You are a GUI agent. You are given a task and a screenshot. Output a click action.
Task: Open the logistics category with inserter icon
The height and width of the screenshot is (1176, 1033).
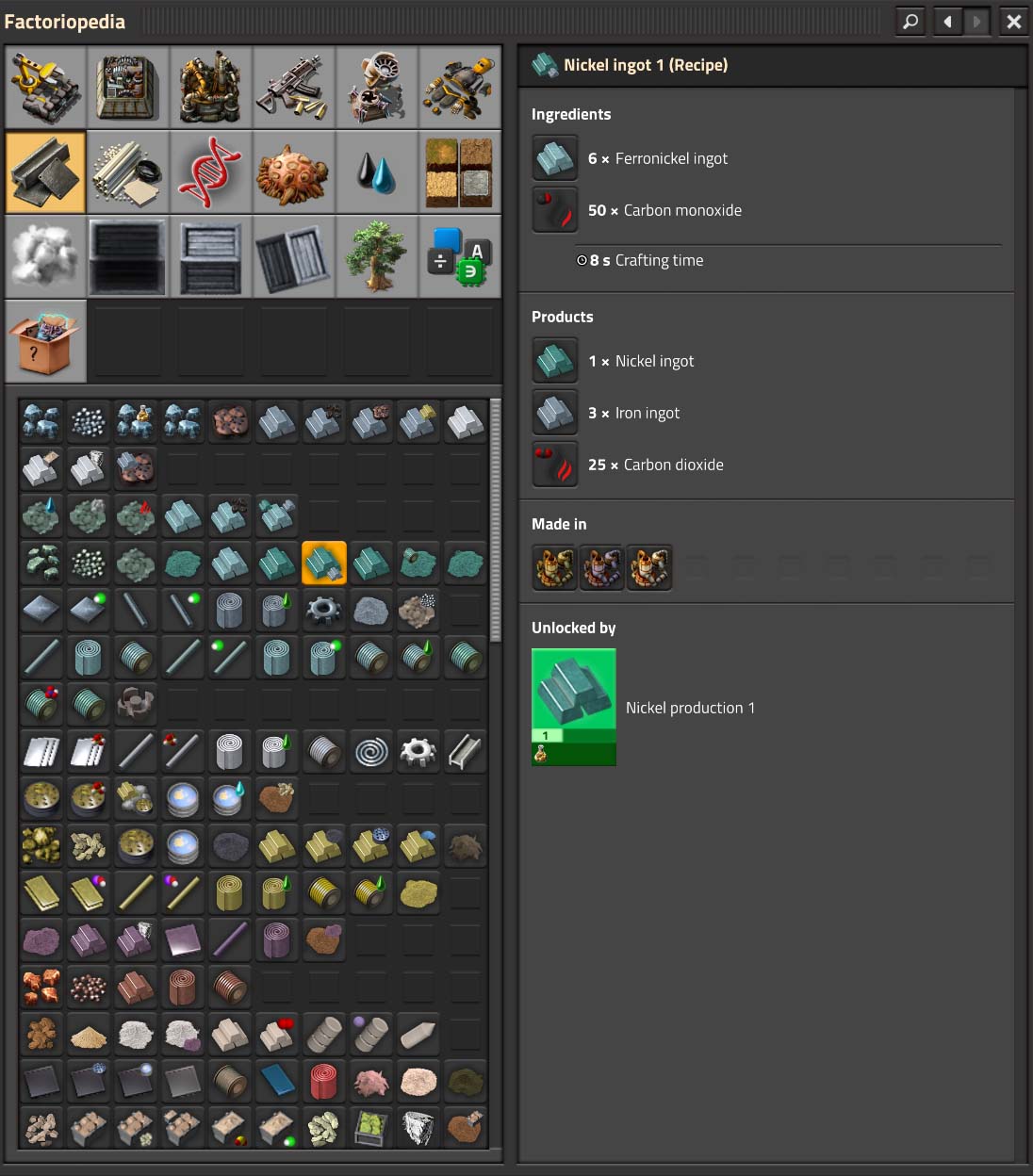tap(46, 88)
